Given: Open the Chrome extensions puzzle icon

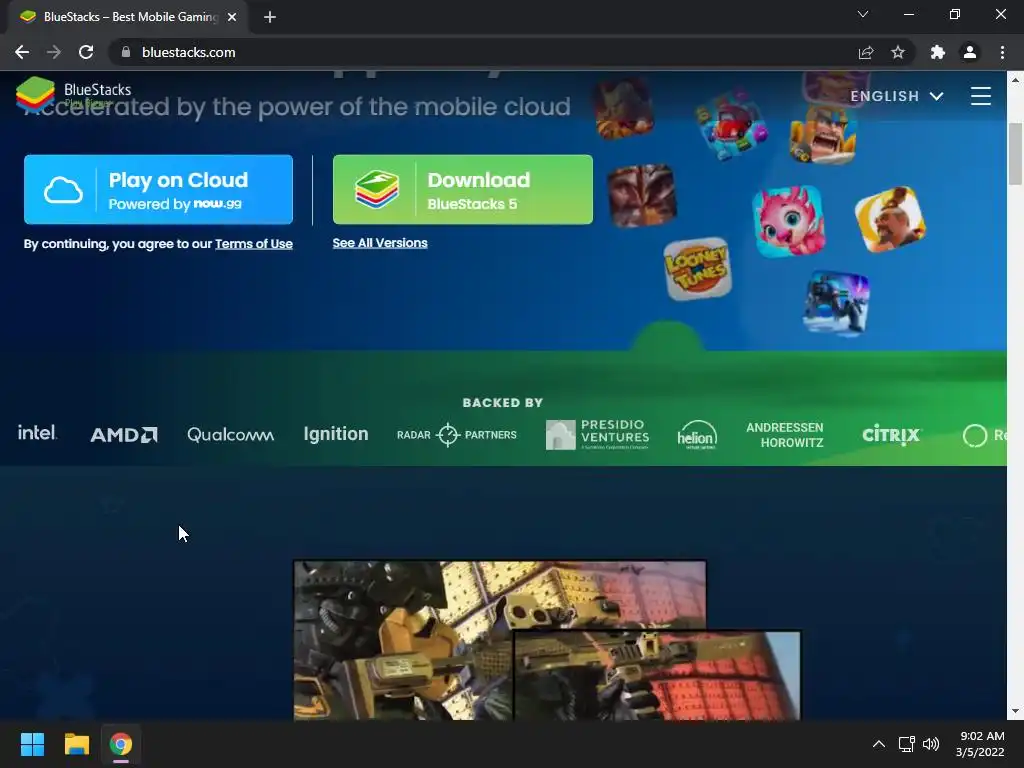Looking at the screenshot, I should 938,52.
